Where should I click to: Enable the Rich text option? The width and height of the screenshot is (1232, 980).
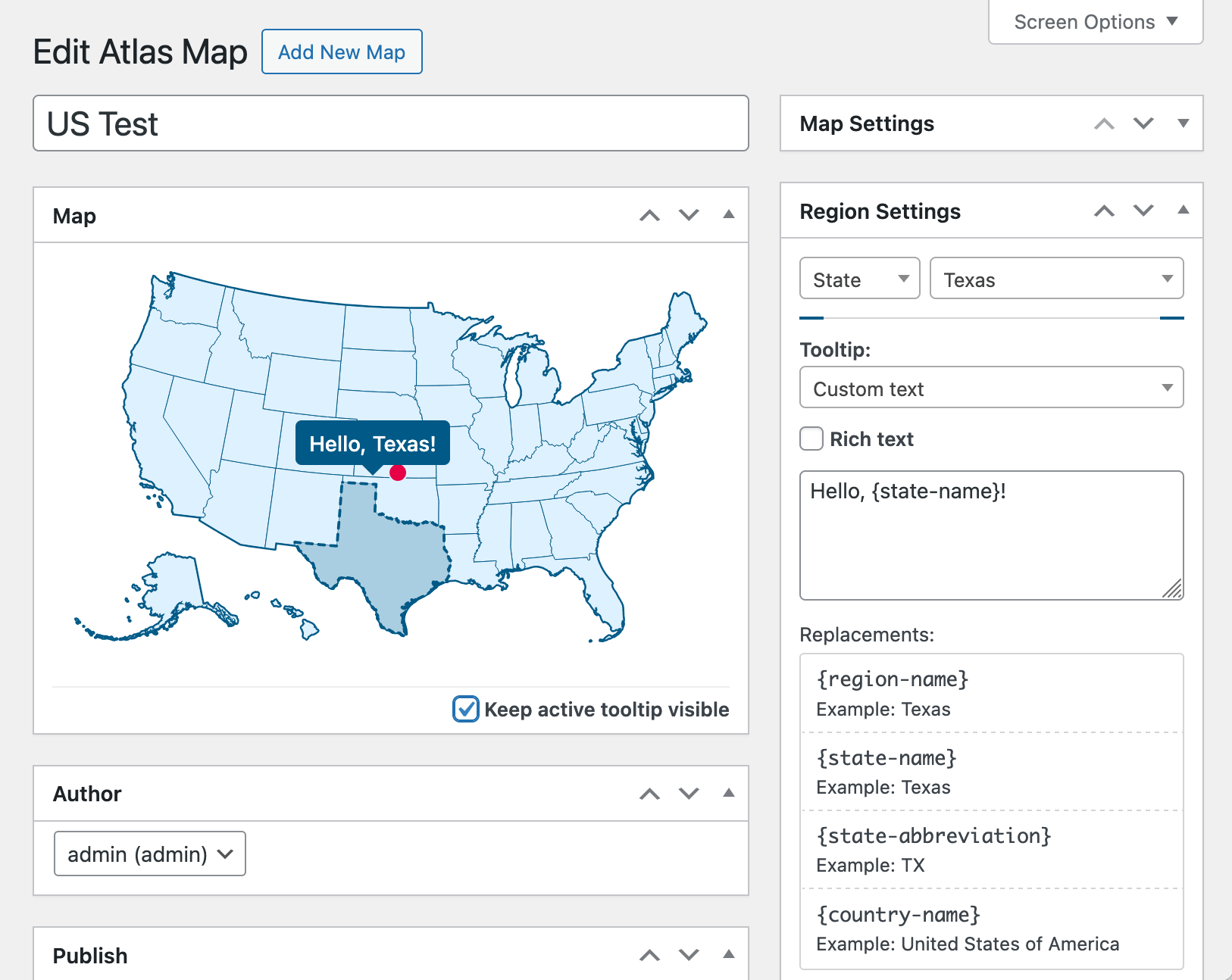point(811,439)
